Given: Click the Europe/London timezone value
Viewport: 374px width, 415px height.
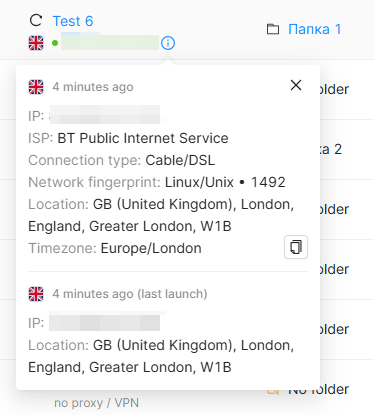Looking at the screenshot, I should pos(151,249).
